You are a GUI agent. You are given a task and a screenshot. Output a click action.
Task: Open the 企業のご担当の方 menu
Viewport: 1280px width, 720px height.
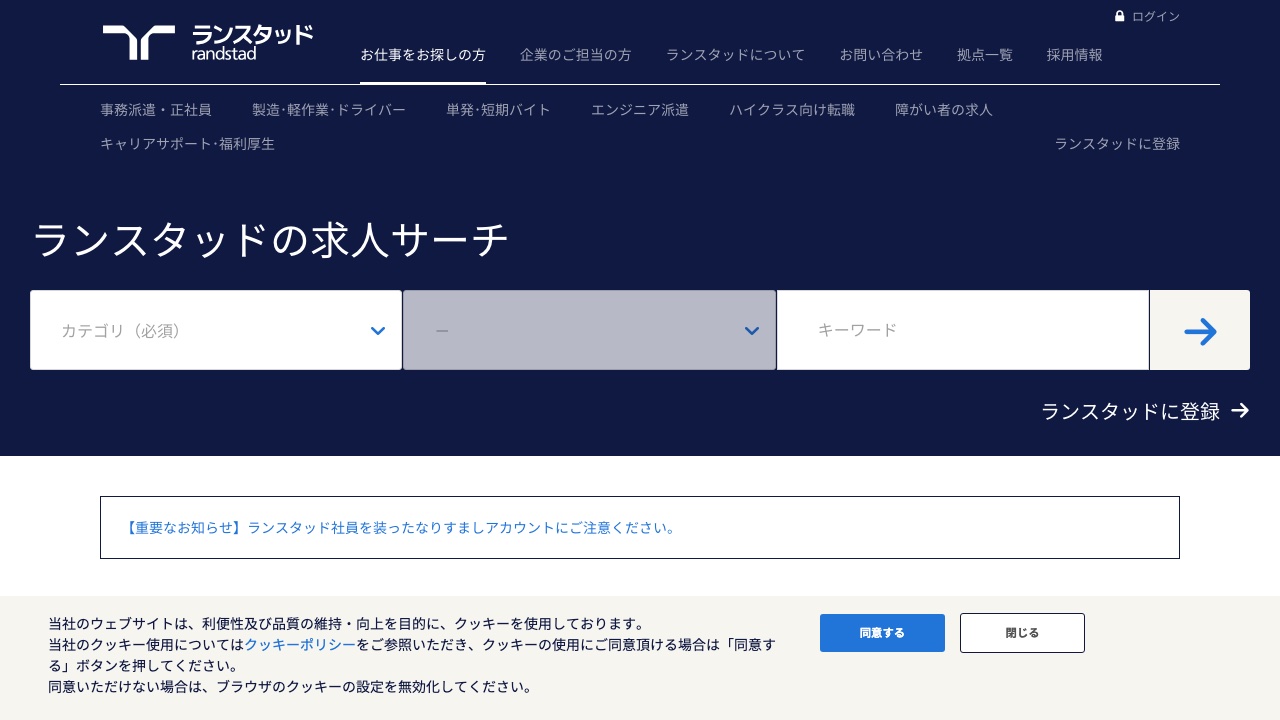[x=576, y=55]
